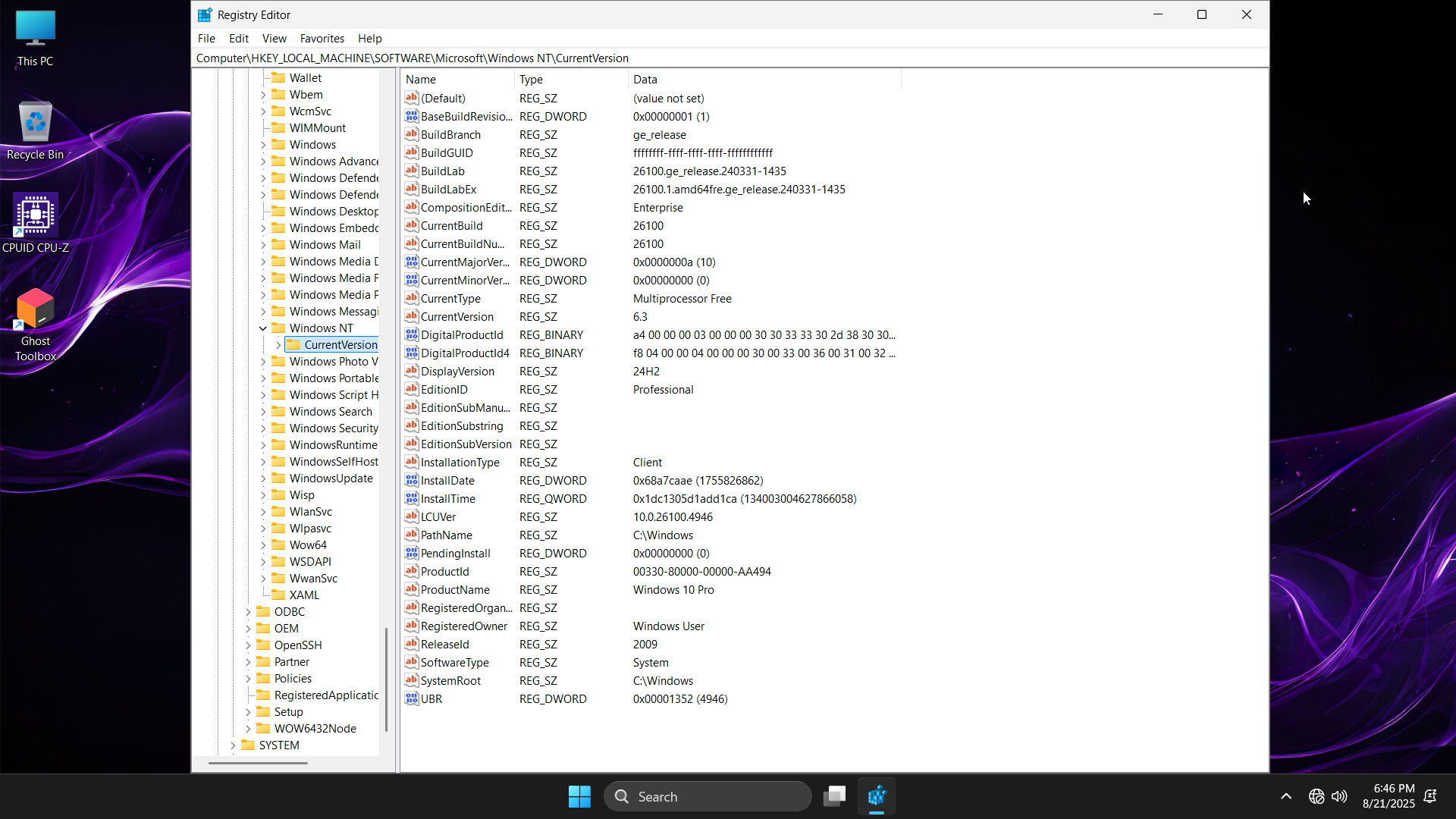The image size is (1456, 819).
Task: Open the volume tray icon
Action: [x=1339, y=796]
